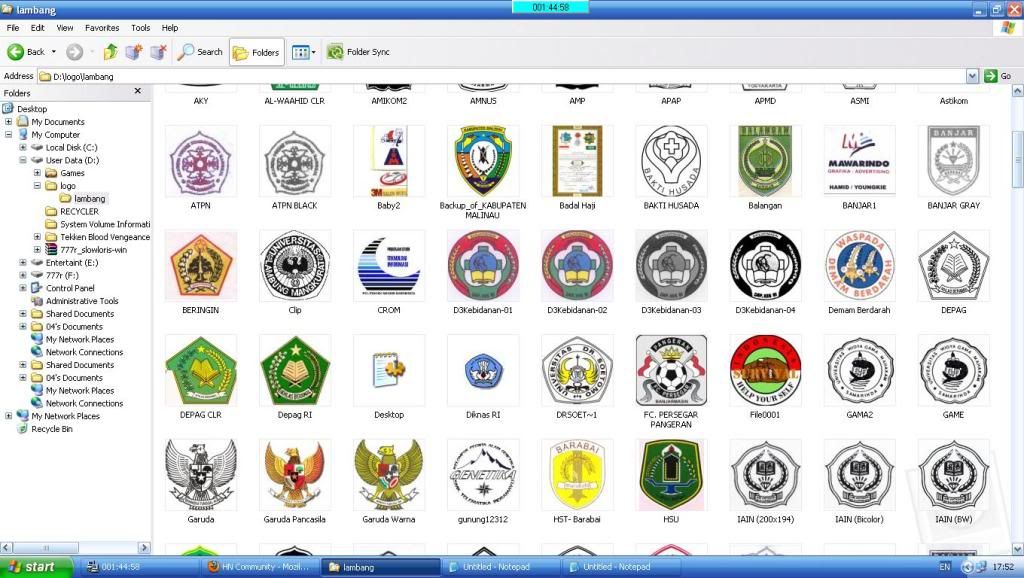Expand Tekken Blood Vengeance folder node

click(x=37, y=237)
